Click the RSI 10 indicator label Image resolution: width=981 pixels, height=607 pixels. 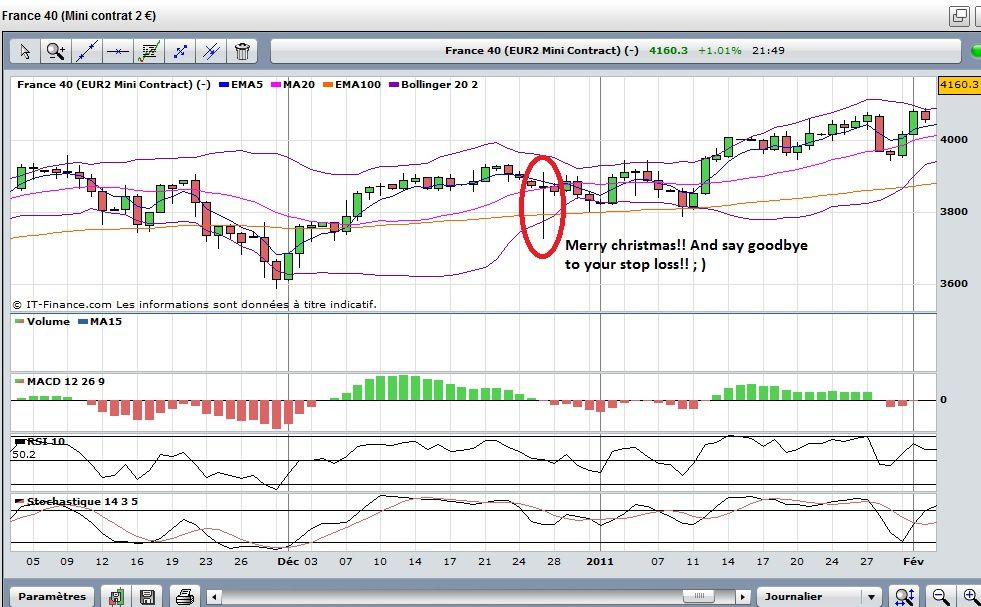pos(41,442)
